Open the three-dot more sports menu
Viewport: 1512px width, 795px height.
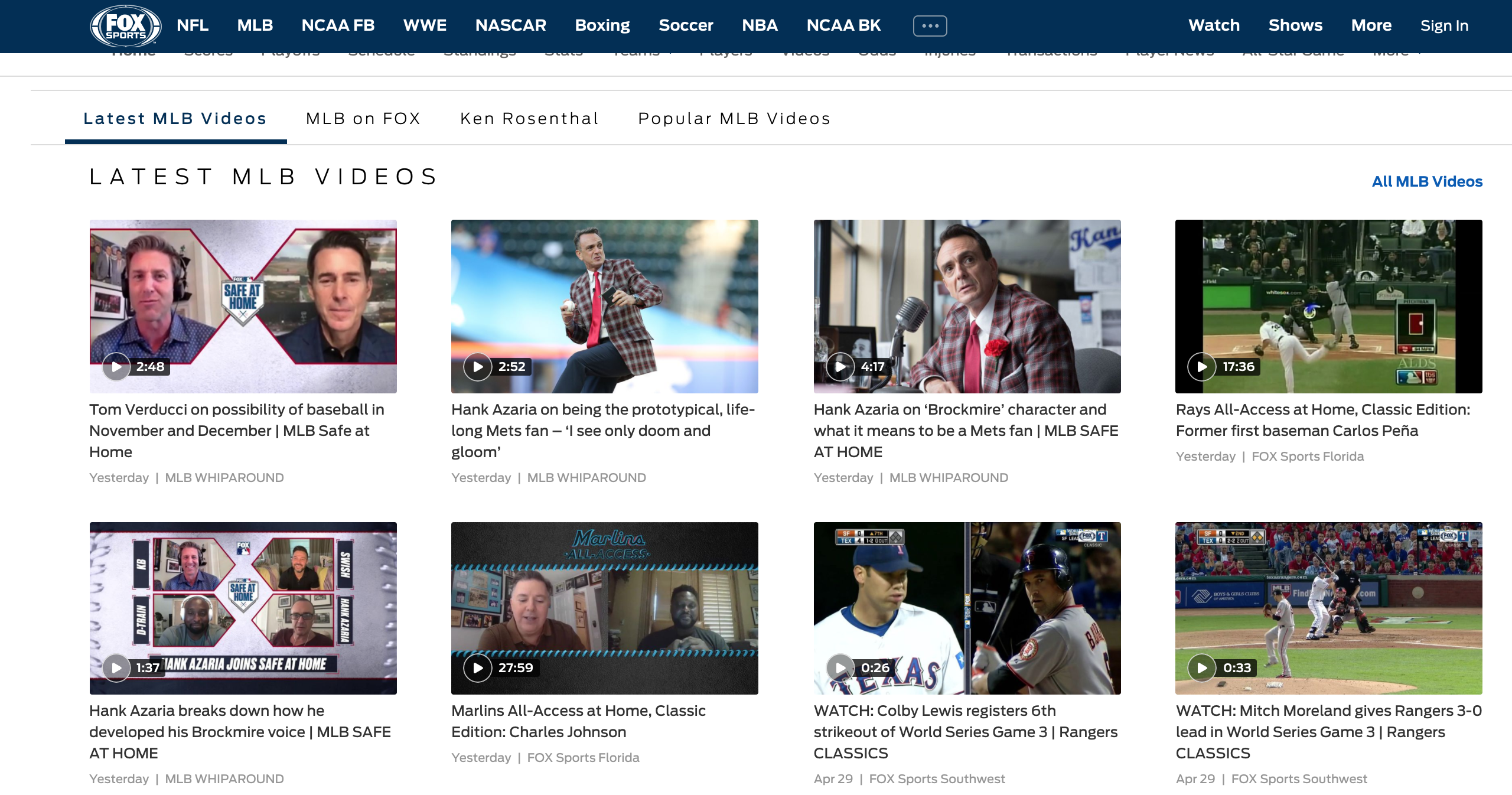pyautogui.click(x=930, y=26)
